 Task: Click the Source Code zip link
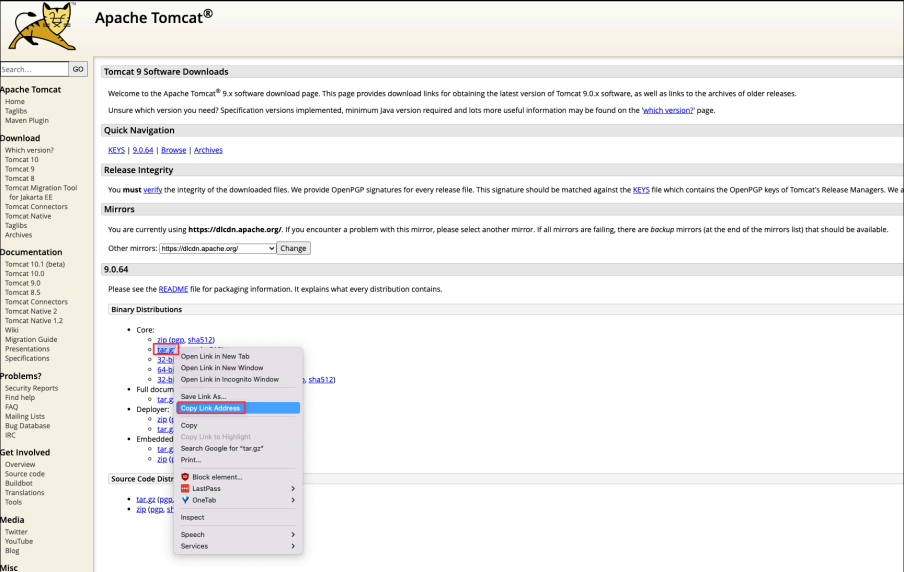tap(141, 510)
